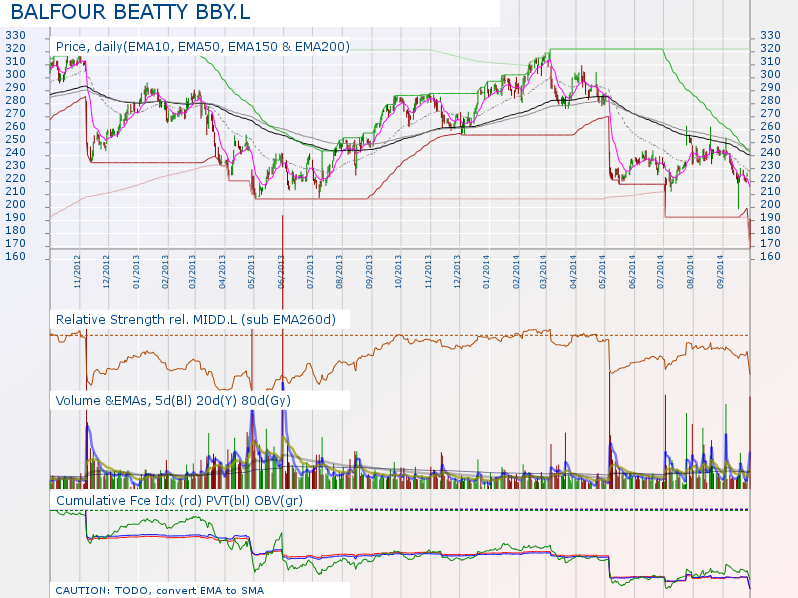
Task: Click the 10/2013 date axis label
Action: pos(398,272)
